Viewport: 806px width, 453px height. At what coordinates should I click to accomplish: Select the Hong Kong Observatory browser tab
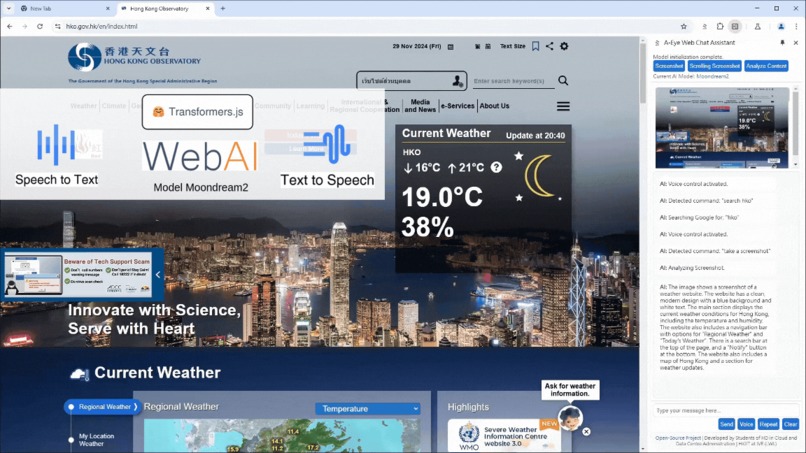click(x=164, y=8)
